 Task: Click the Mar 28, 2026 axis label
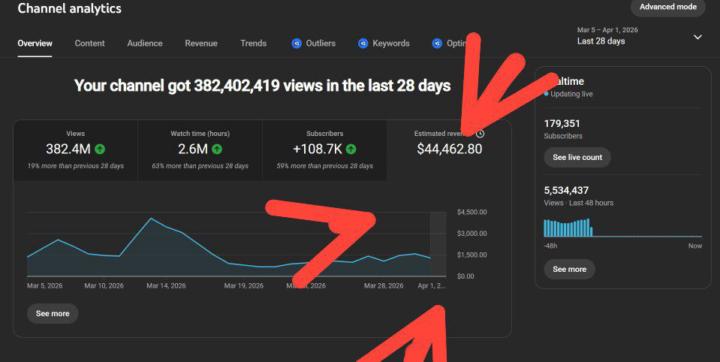tap(383, 286)
